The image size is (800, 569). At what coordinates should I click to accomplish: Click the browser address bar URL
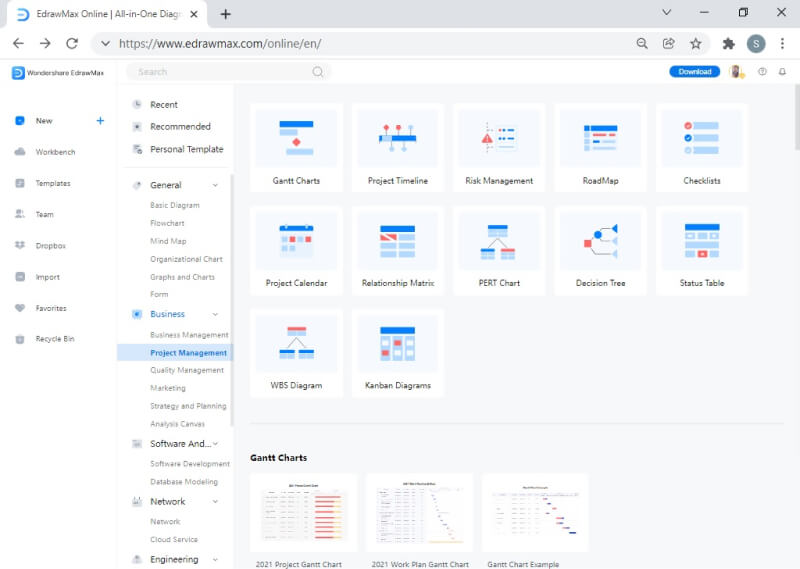coord(220,44)
